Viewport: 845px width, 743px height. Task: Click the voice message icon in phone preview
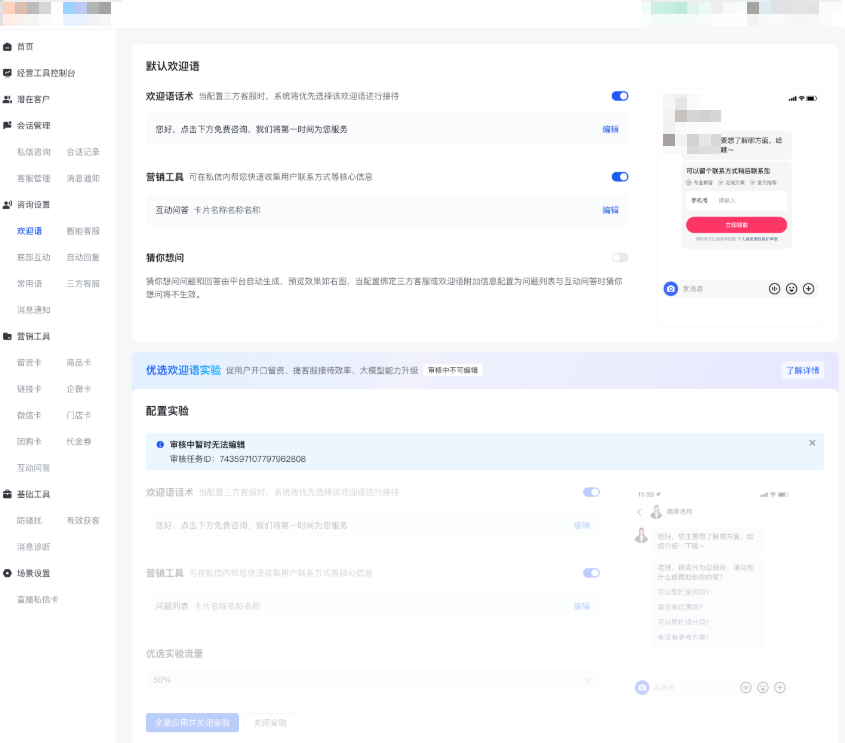click(774, 287)
